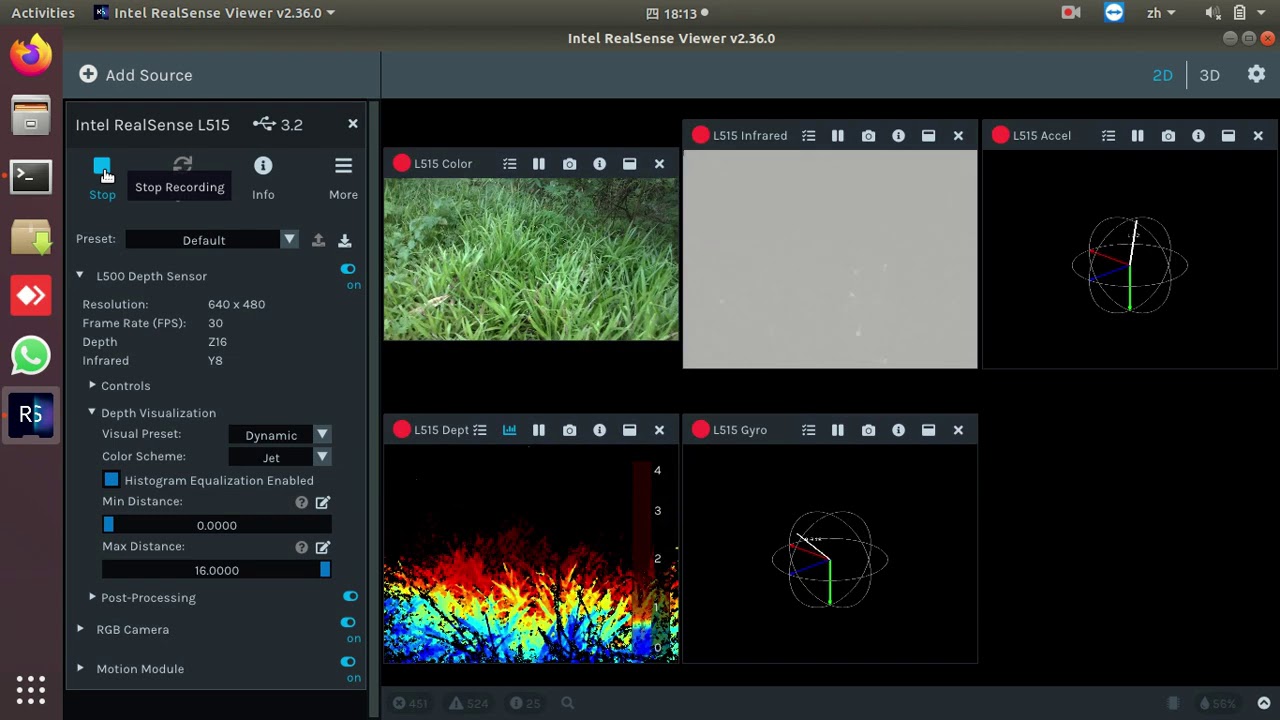Image resolution: width=1280 pixels, height=720 pixels.
Task: Open metadata list on L515 Color stream
Action: point(509,164)
